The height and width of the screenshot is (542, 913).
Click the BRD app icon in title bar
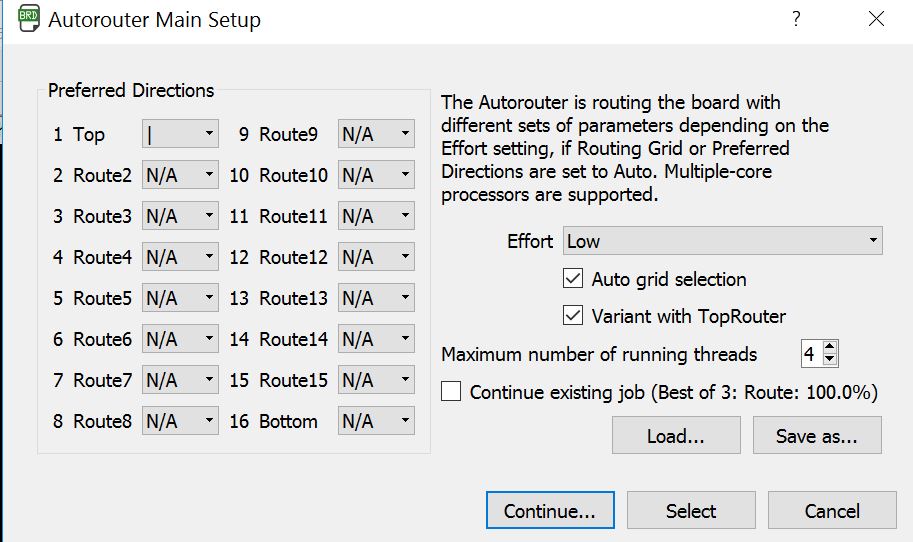tap(27, 20)
